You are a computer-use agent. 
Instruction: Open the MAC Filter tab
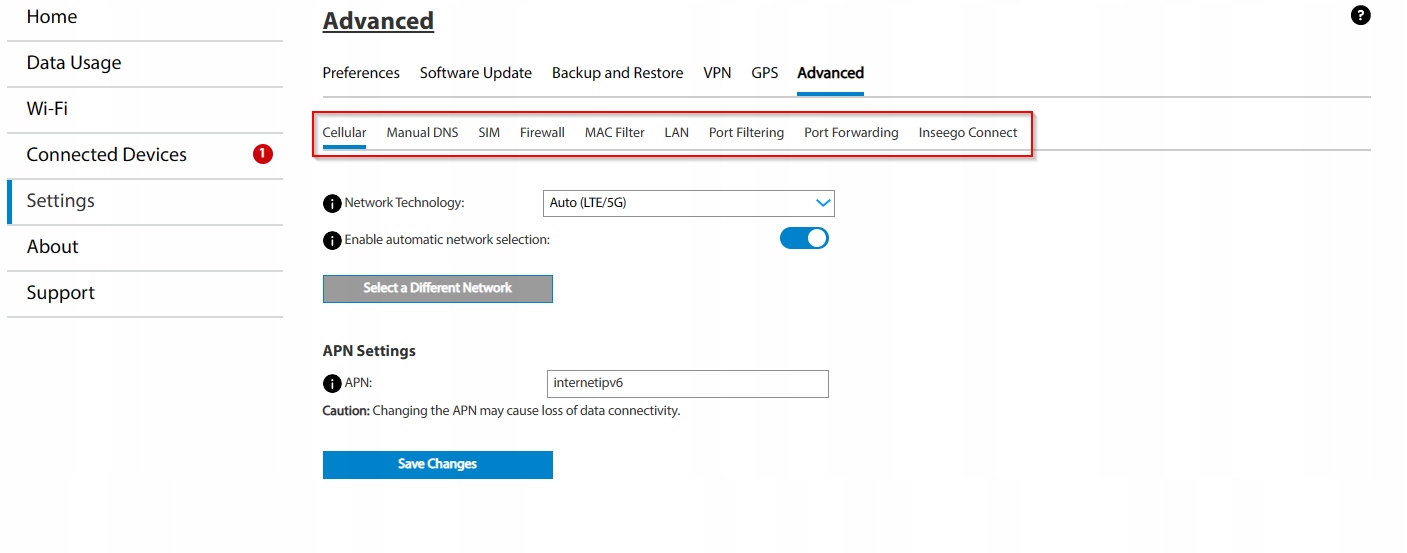[614, 132]
